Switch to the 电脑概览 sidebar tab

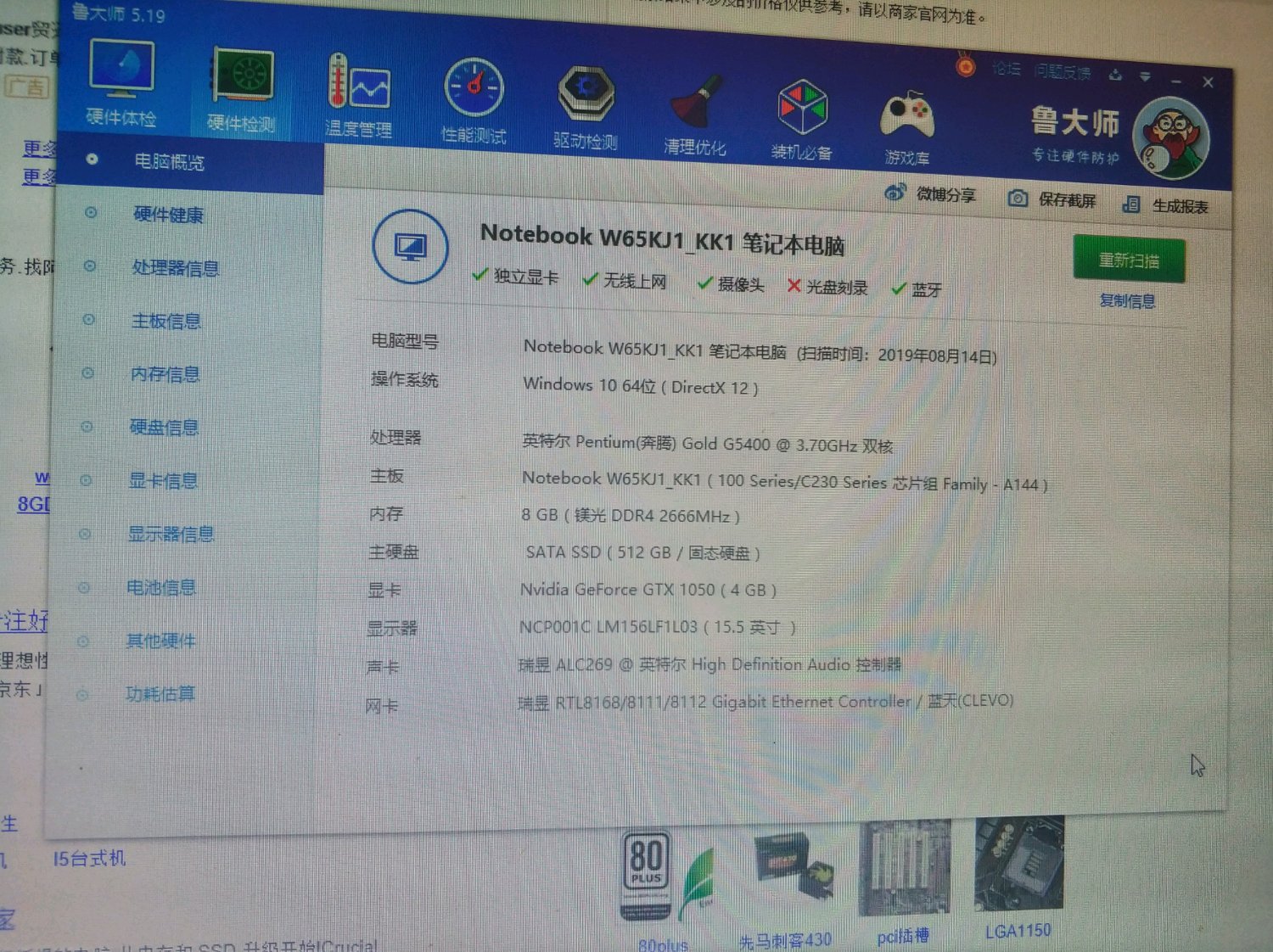pyautogui.click(x=189, y=161)
